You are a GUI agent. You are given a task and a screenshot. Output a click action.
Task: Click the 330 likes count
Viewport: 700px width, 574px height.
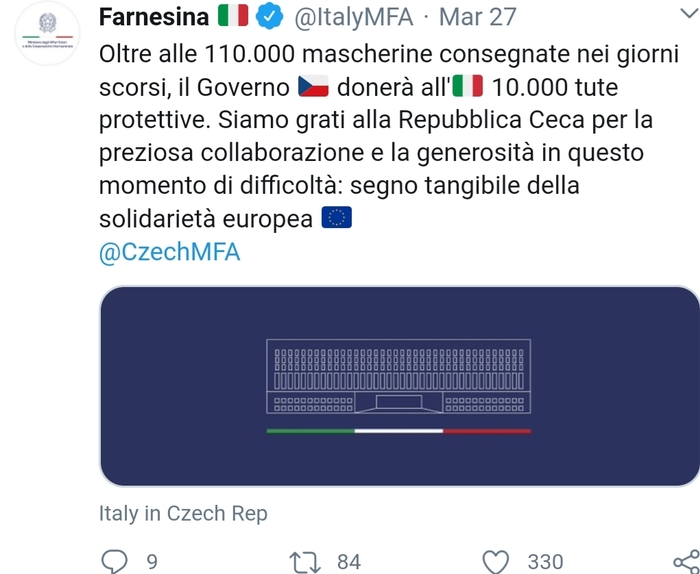[x=545, y=561]
